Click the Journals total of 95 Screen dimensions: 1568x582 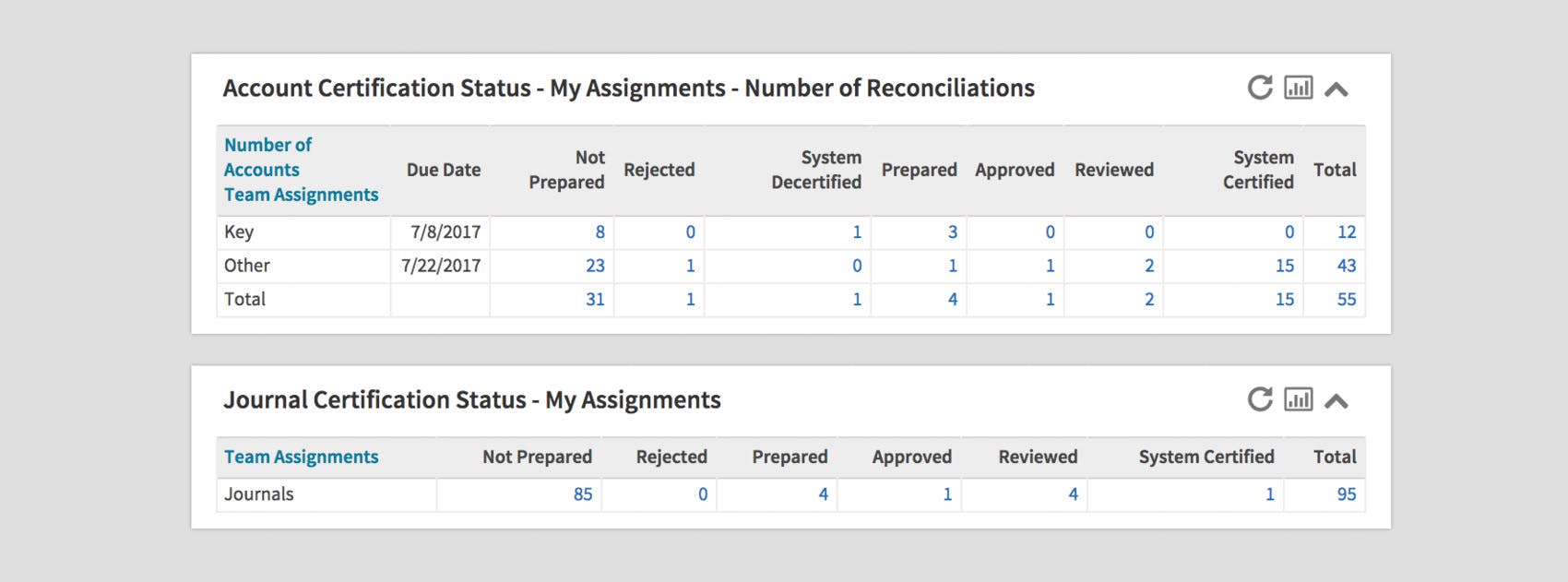[1347, 494]
